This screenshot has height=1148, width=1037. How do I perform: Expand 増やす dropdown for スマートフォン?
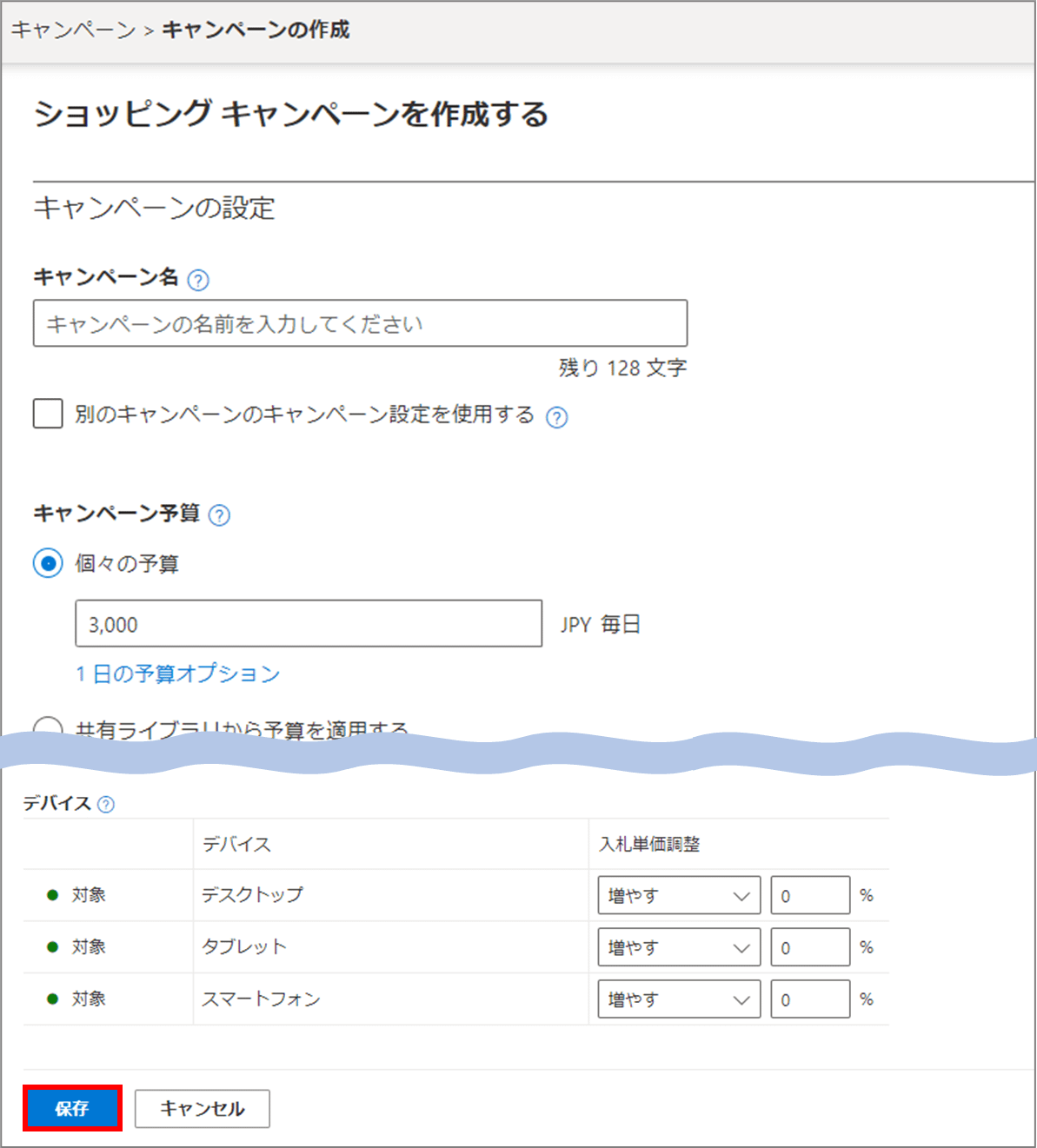[x=679, y=1000]
